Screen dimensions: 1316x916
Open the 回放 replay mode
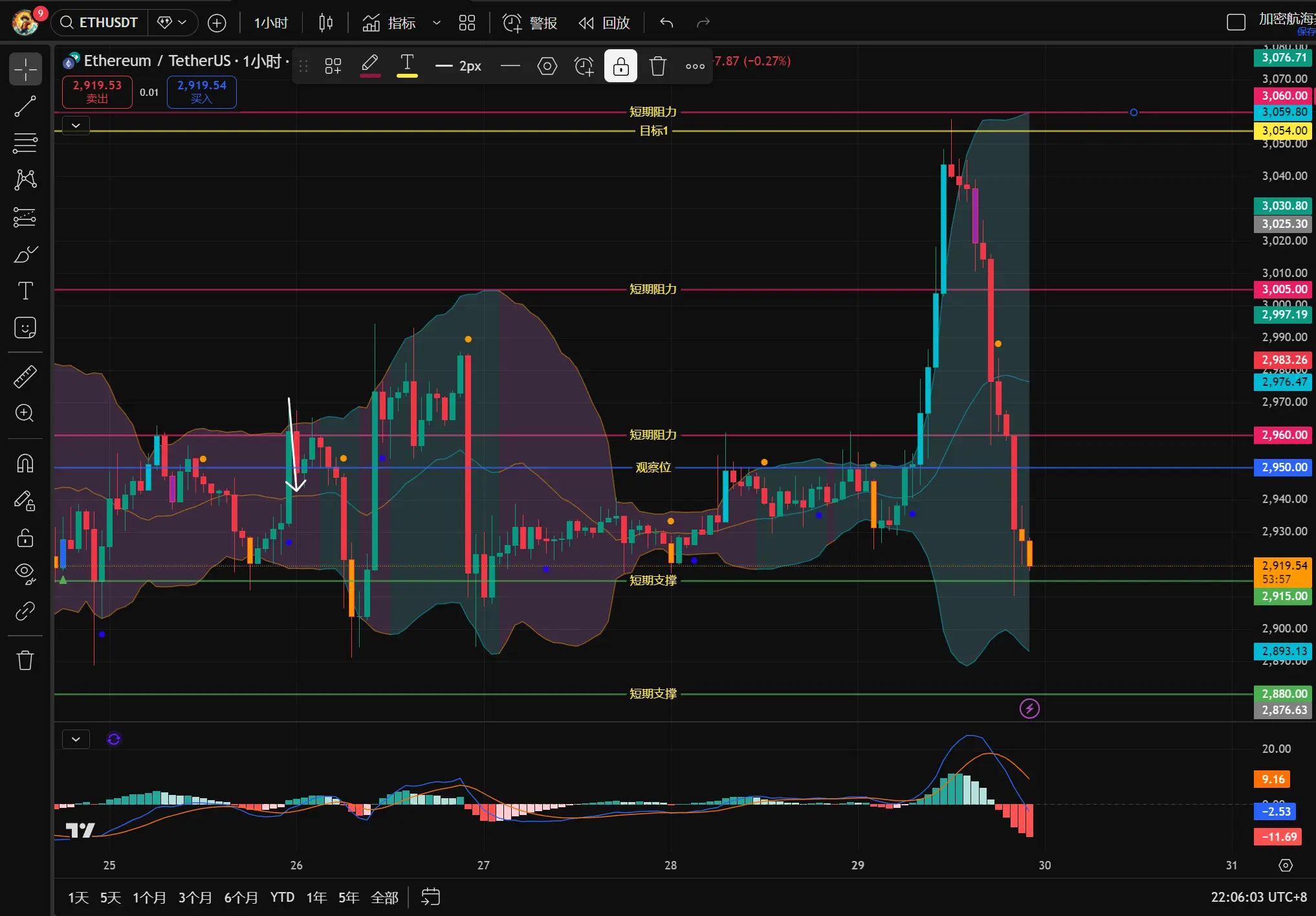(604, 23)
